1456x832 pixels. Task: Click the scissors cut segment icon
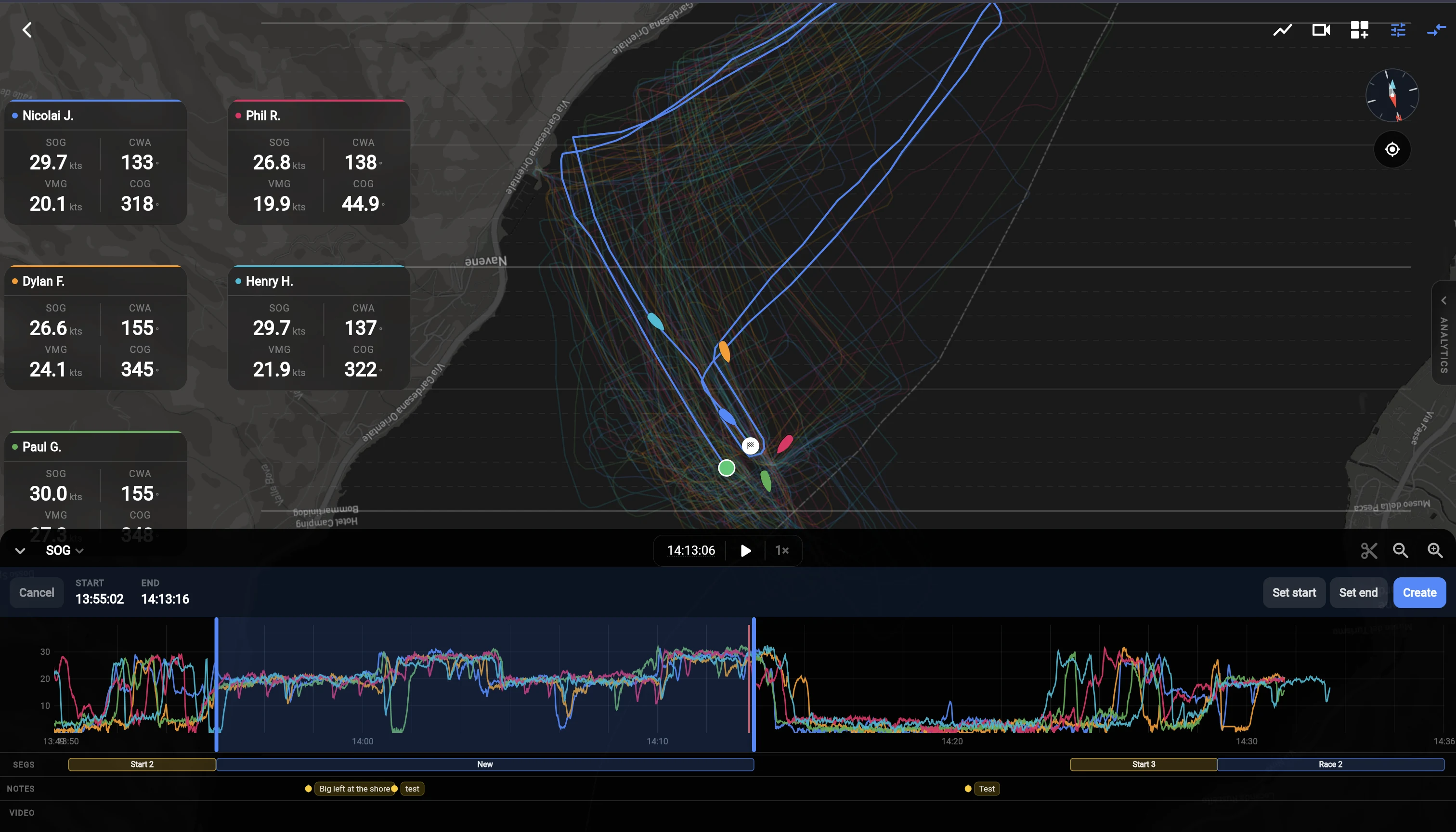[1368, 550]
